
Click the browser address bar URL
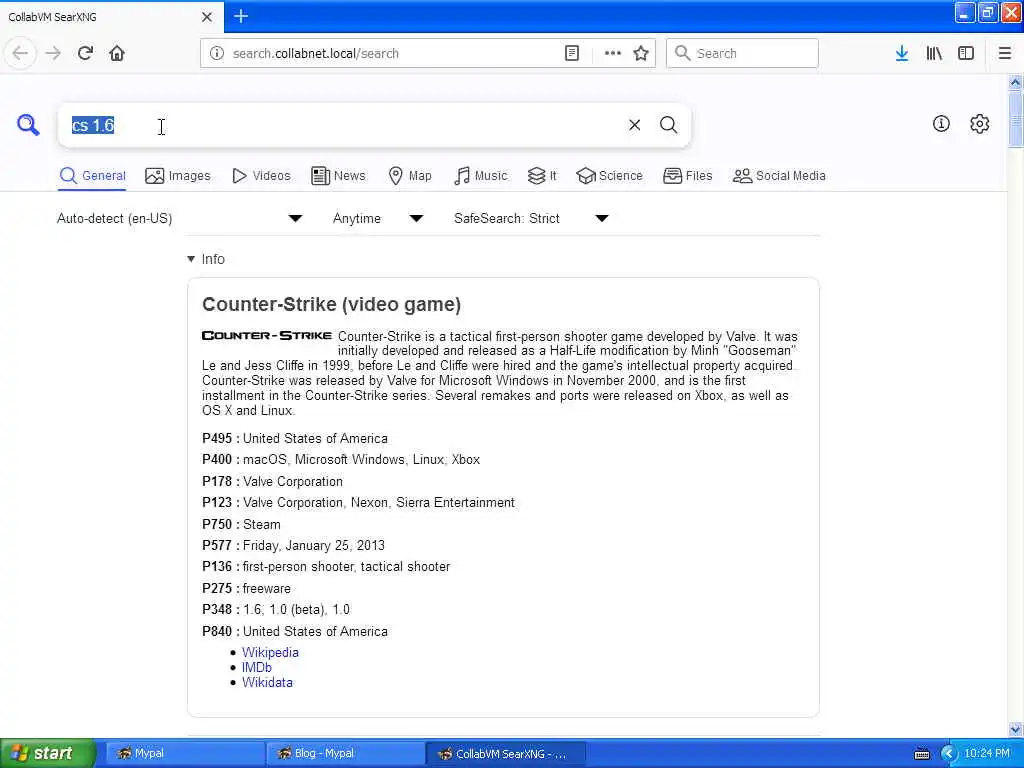(x=392, y=54)
